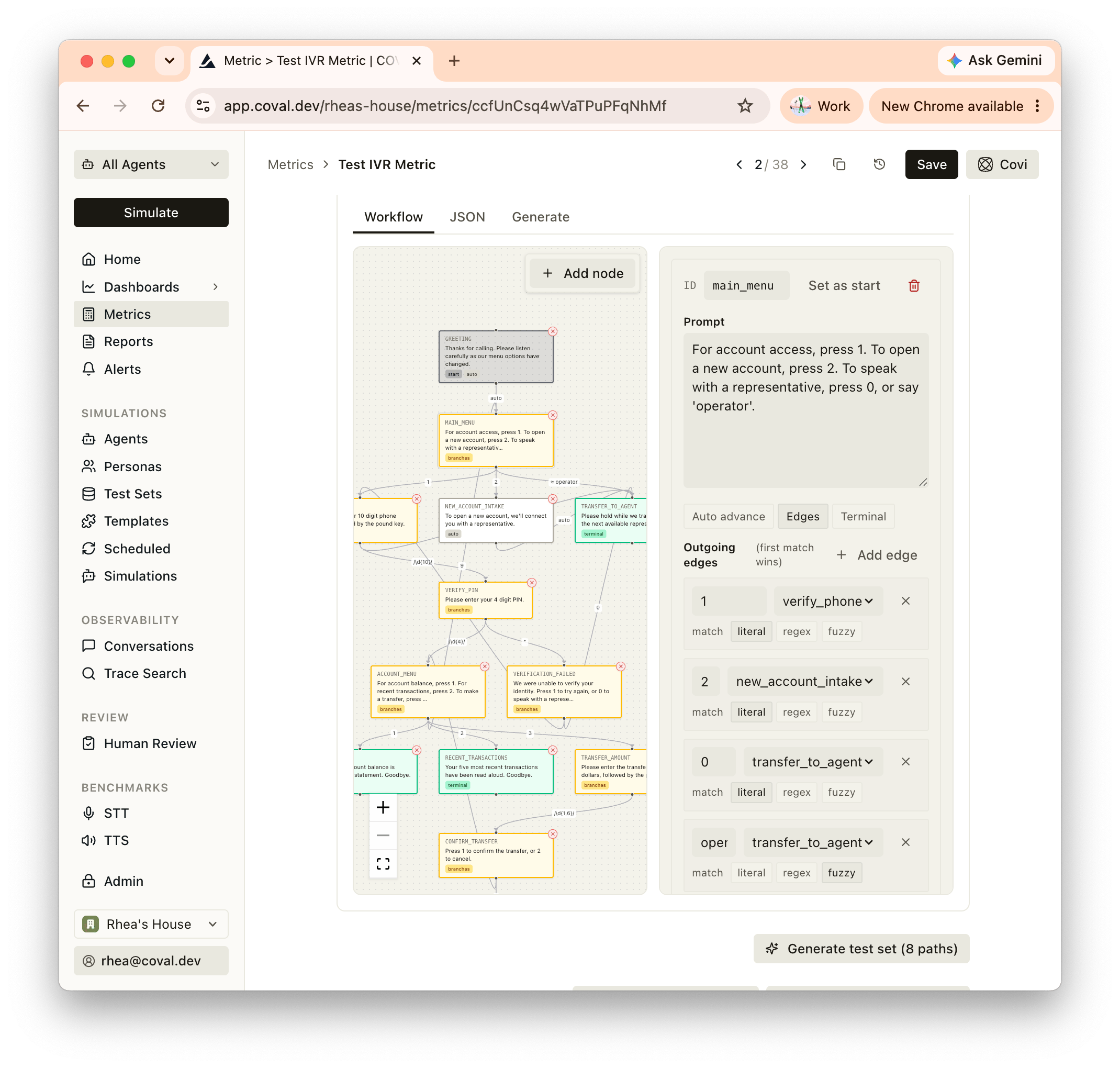Image resolution: width=1120 pixels, height=1068 pixels.
Task: Select Terminal node mode
Action: [863, 516]
